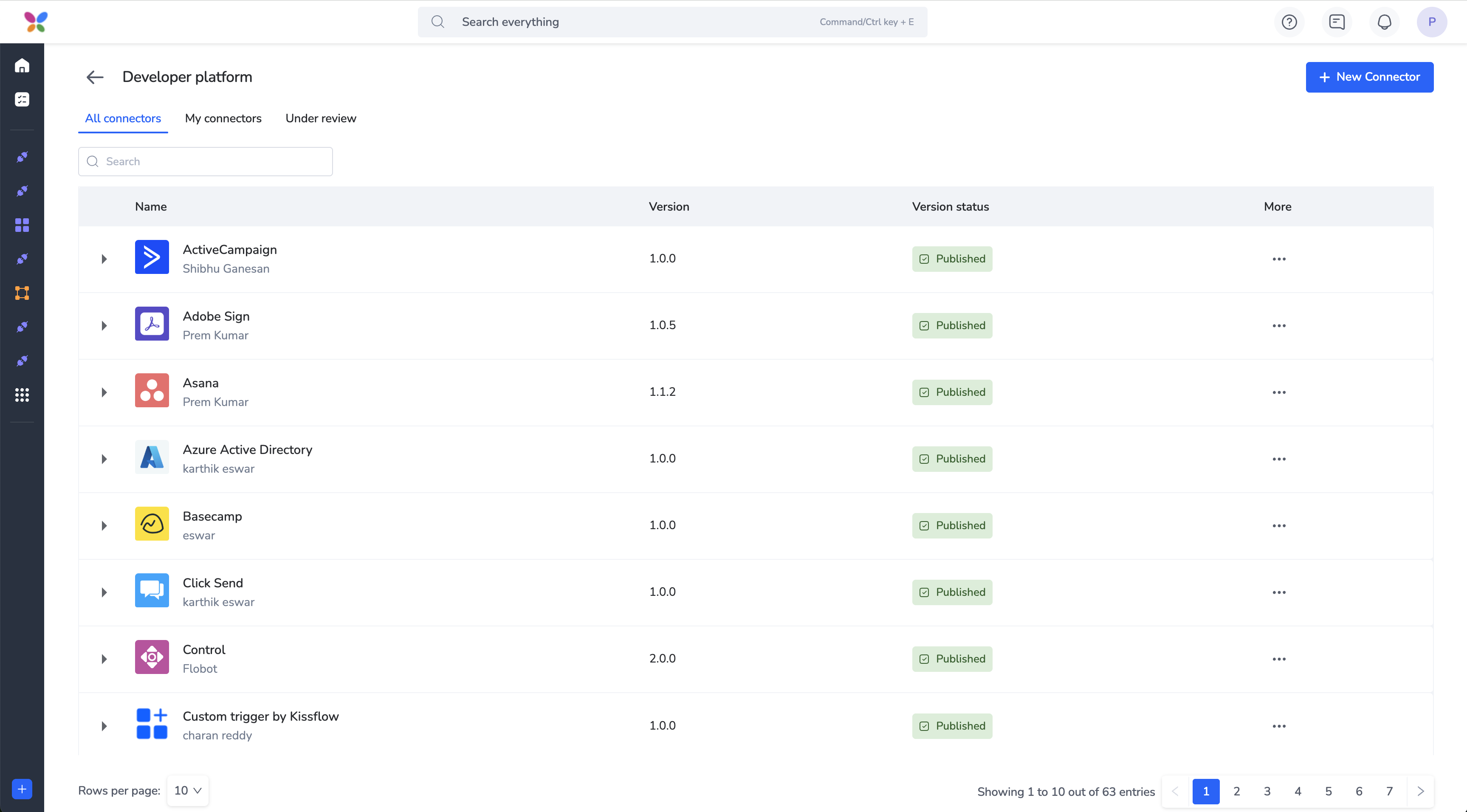Switch to Under review tab
Image resolution: width=1467 pixels, height=812 pixels.
tap(321, 118)
